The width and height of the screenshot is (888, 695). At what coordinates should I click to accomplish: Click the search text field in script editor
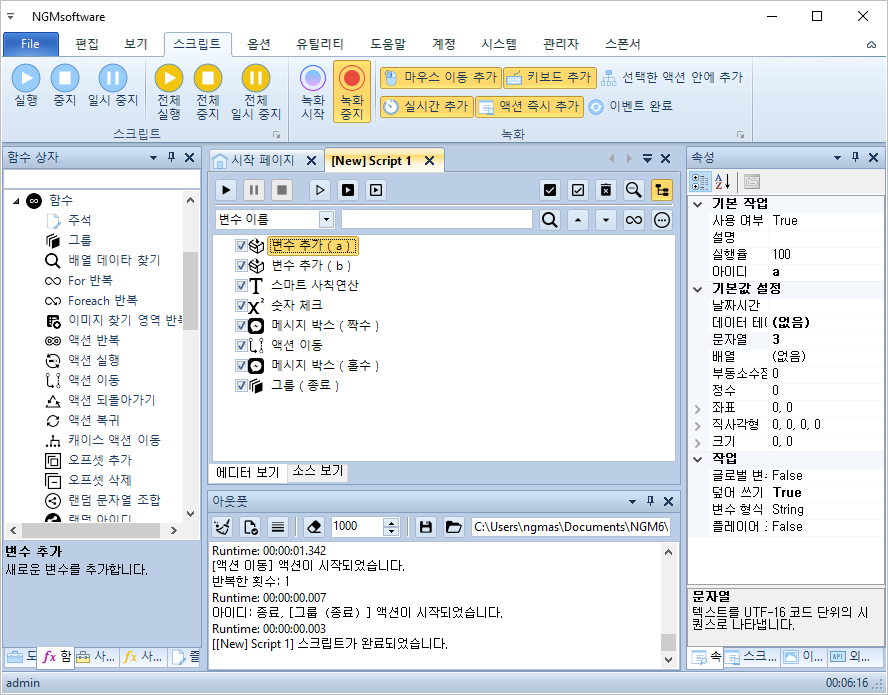437,219
